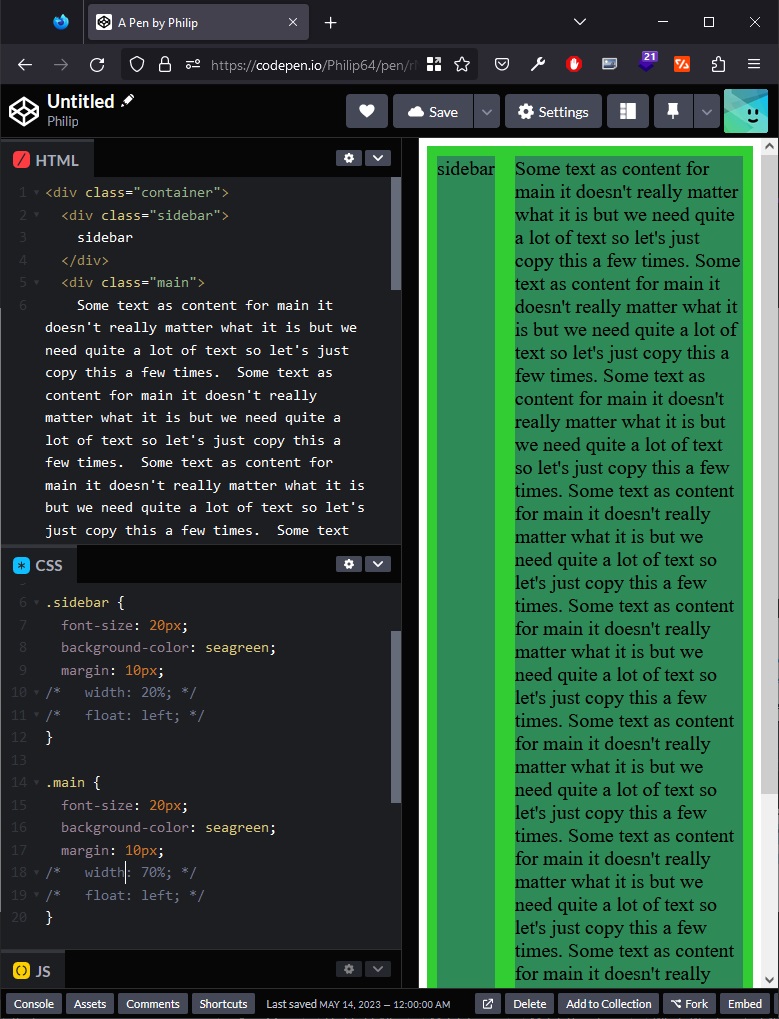
Task: Open Firefox extensions puzzle icon
Action: tap(718, 64)
